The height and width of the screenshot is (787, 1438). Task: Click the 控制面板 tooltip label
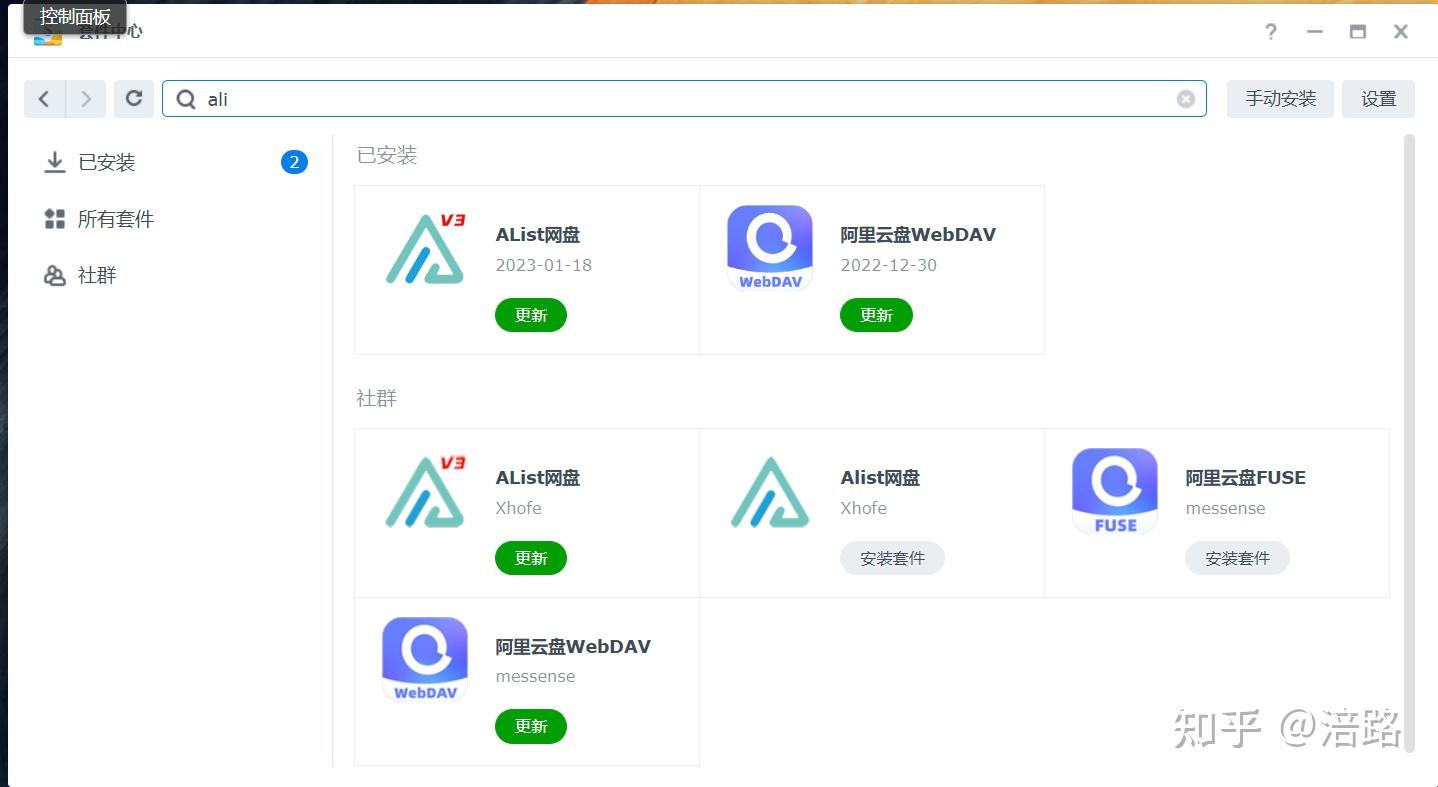75,17
